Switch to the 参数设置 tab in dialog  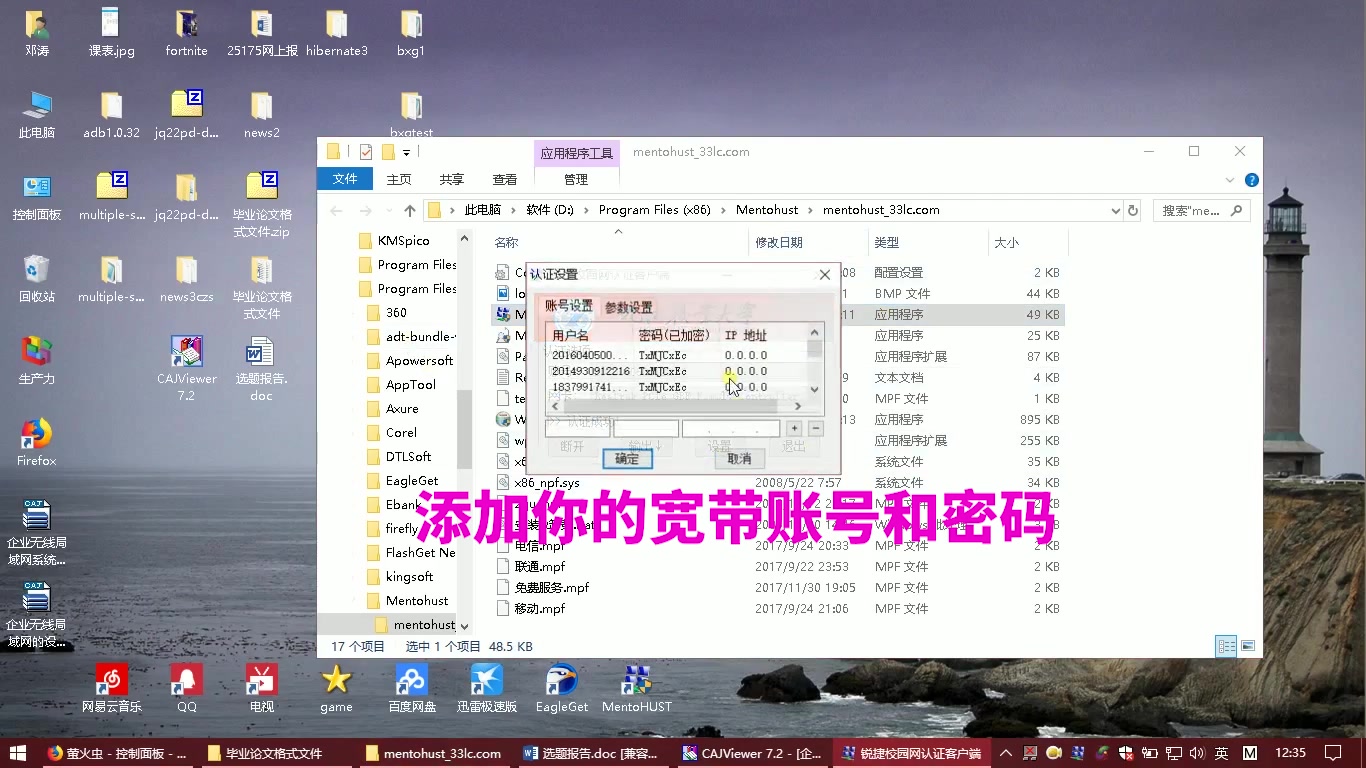coord(628,307)
